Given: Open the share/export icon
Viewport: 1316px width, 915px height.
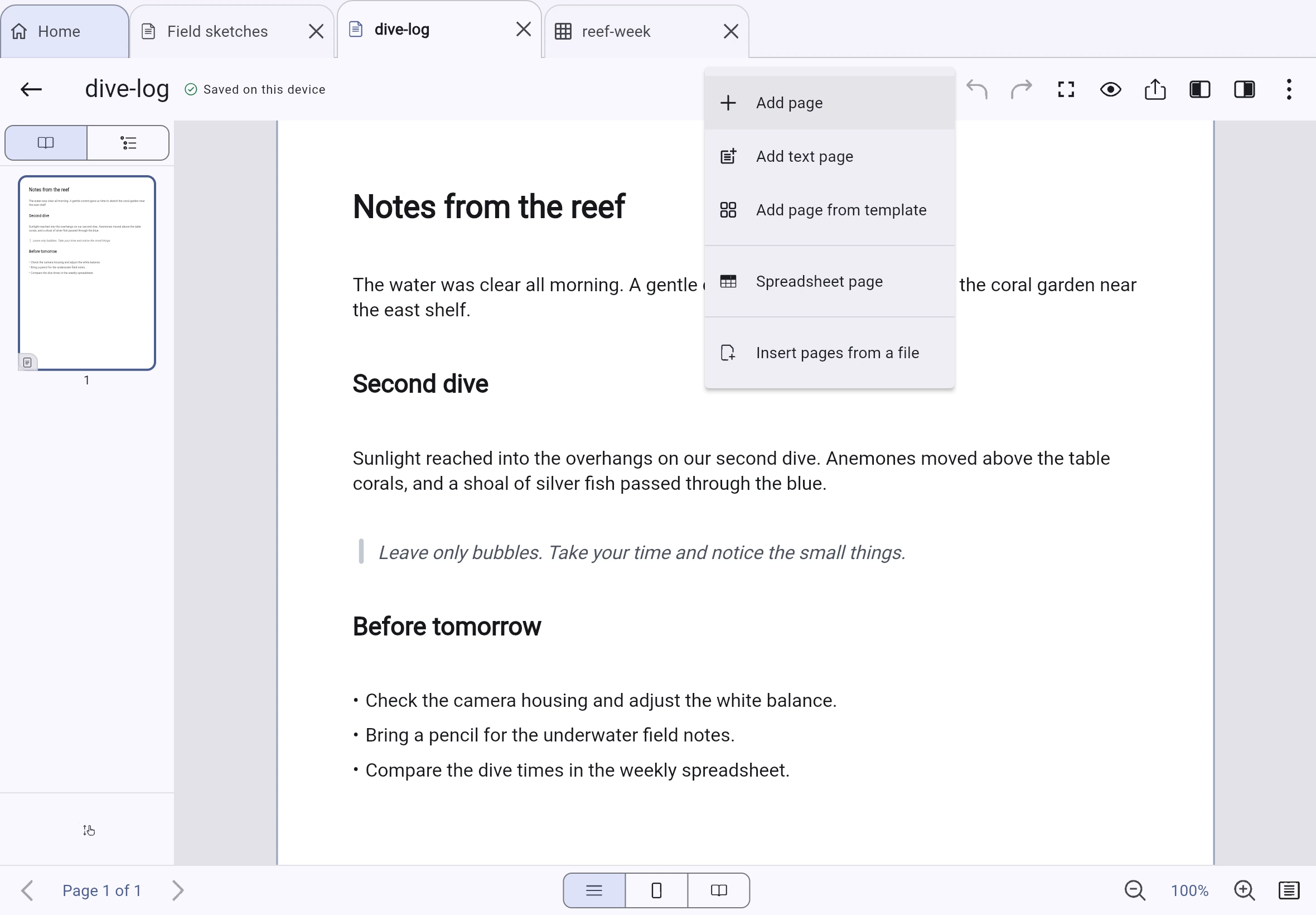Looking at the screenshot, I should point(1155,89).
